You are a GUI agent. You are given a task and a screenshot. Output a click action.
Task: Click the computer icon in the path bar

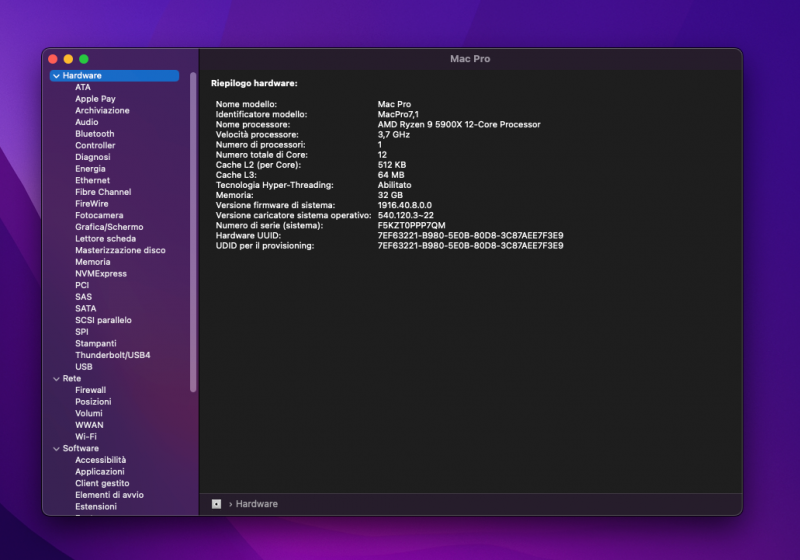pos(216,504)
